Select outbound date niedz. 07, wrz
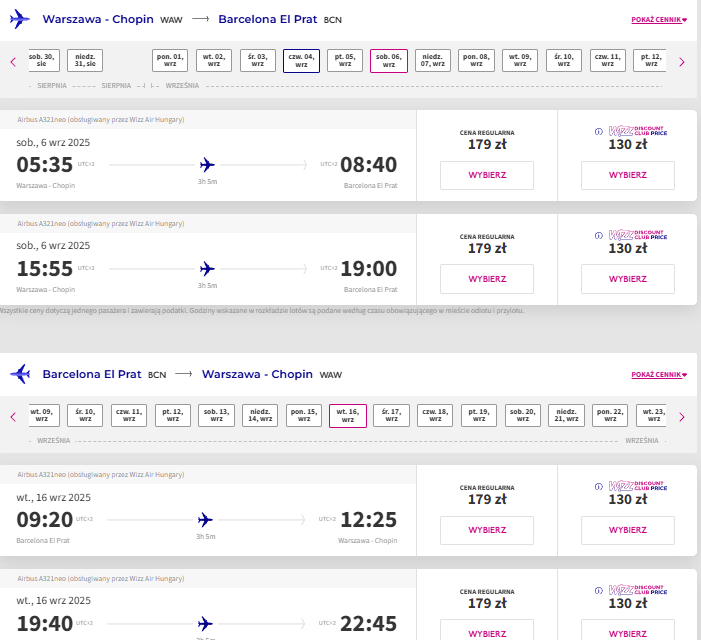The width and height of the screenshot is (701, 640). (x=433, y=60)
